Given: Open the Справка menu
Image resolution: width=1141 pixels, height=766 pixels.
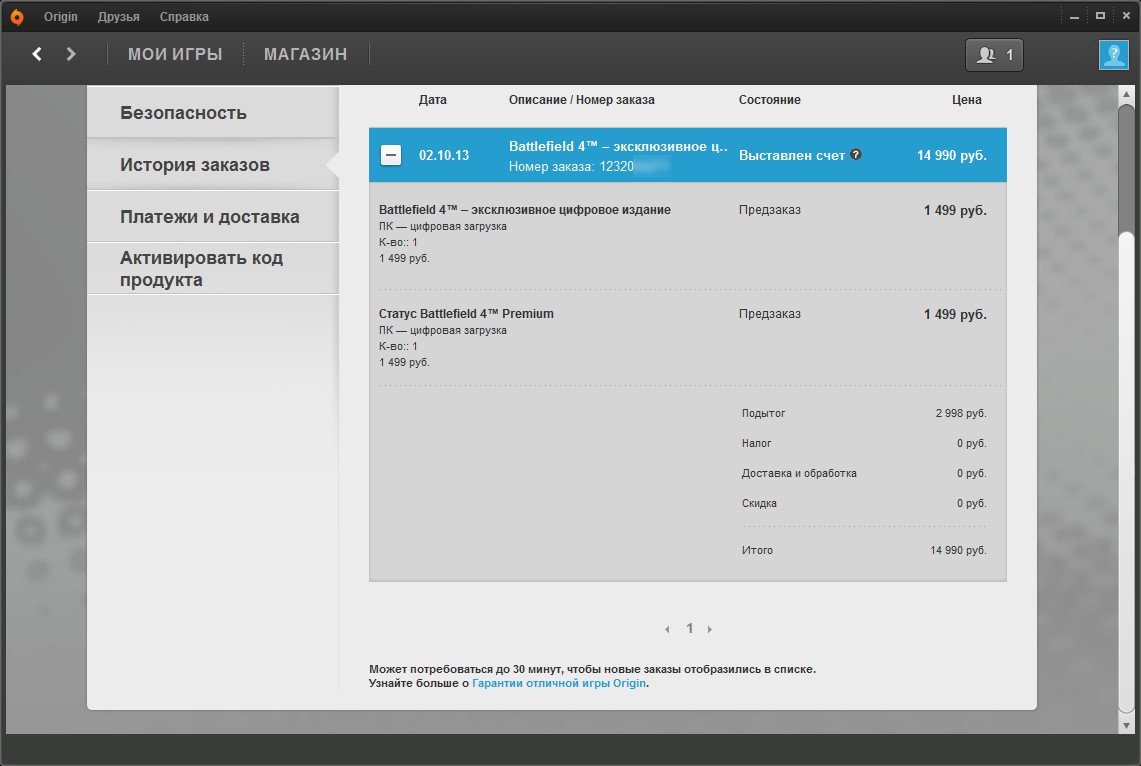Looking at the screenshot, I should pos(184,17).
